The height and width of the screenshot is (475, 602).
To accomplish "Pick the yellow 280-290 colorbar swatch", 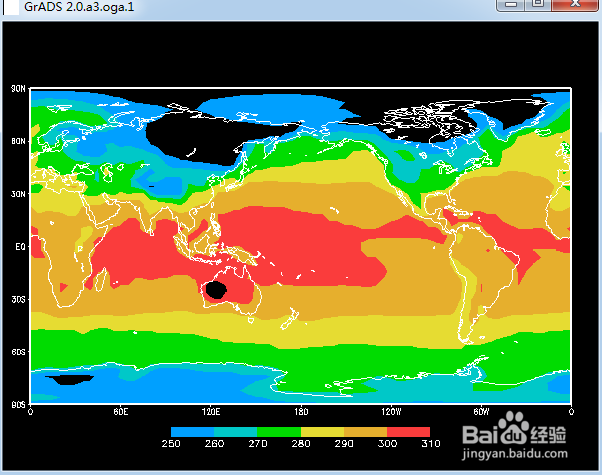I will [x=322, y=432].
